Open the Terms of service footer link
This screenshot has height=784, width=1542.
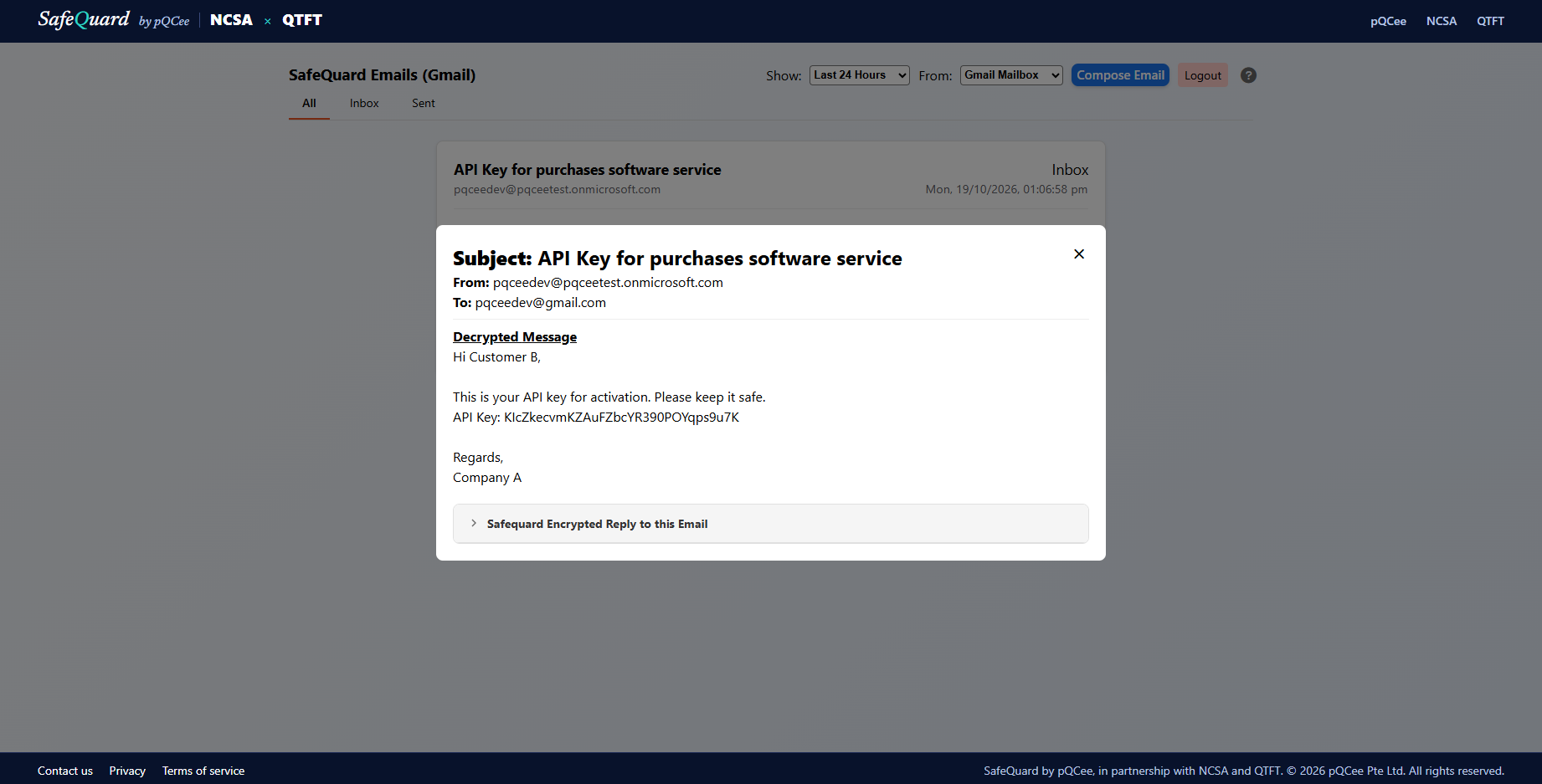[x=203, y=771]
